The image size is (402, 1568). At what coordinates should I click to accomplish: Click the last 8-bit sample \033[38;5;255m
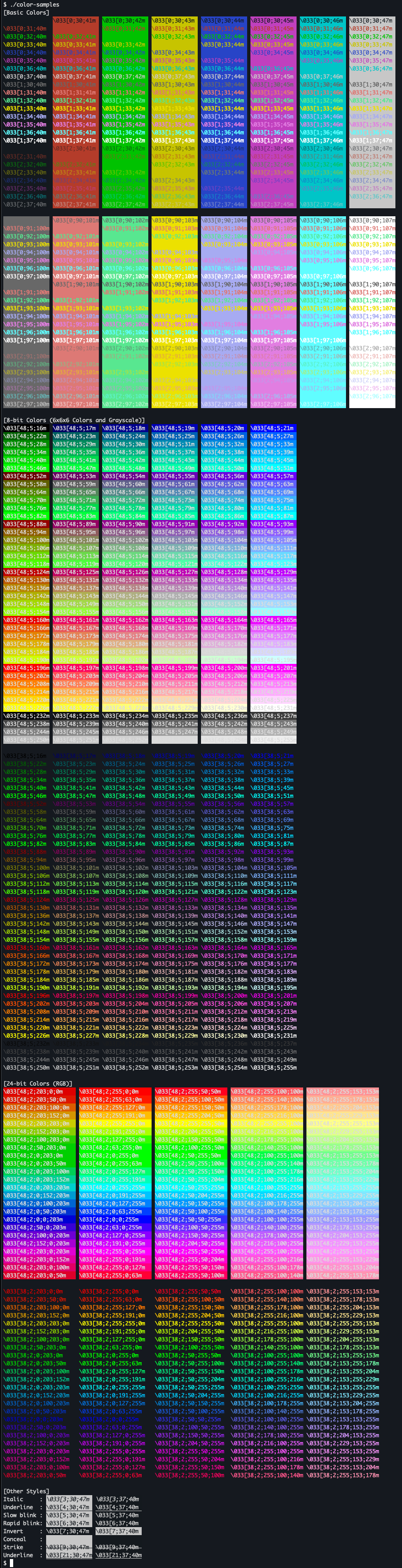273,1067
